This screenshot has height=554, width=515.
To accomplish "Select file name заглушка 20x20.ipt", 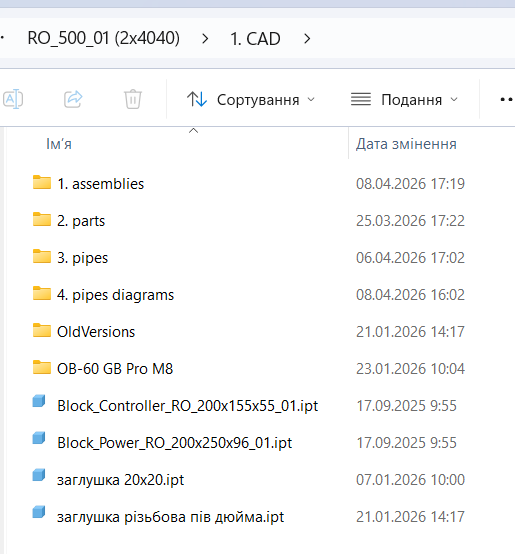I will click(121, 480).
